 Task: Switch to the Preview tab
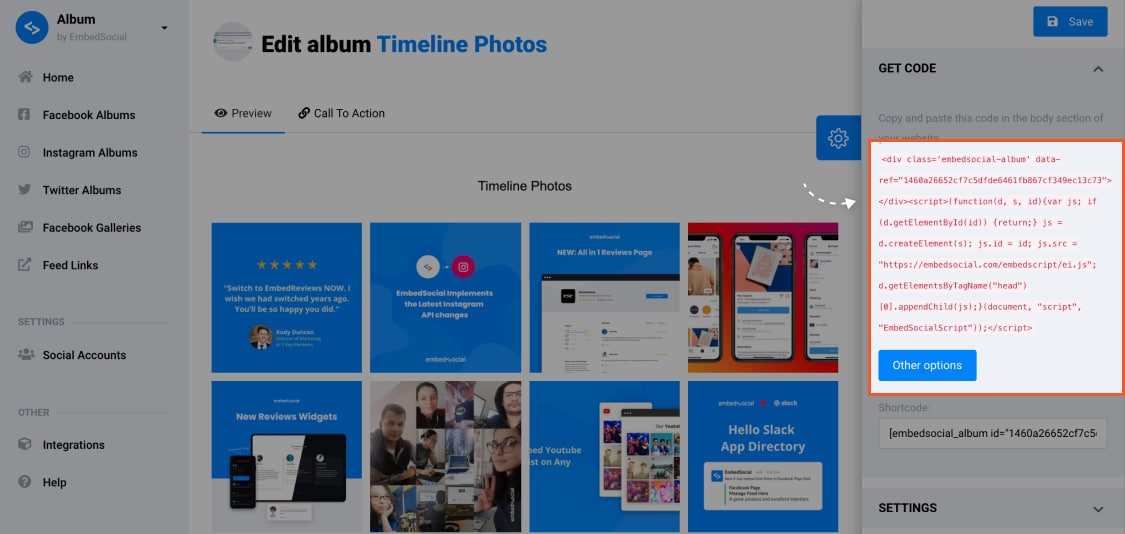[x=243, y=113]
